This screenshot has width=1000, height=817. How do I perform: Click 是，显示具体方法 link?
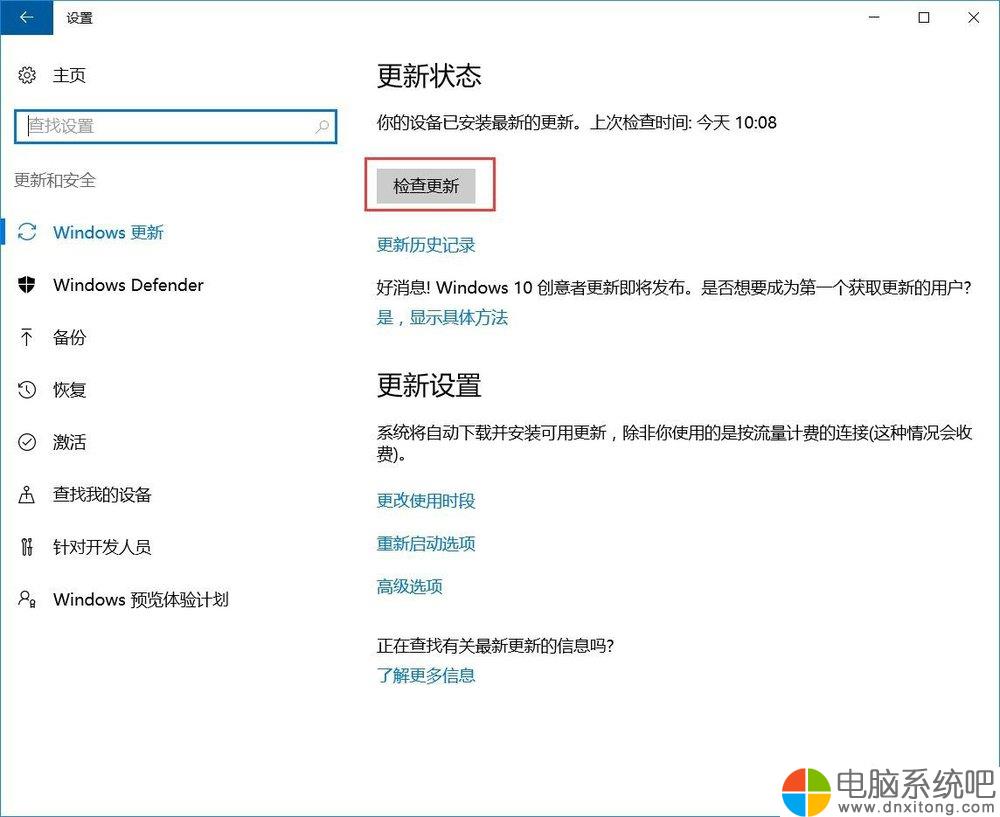(x=442, y=317)
